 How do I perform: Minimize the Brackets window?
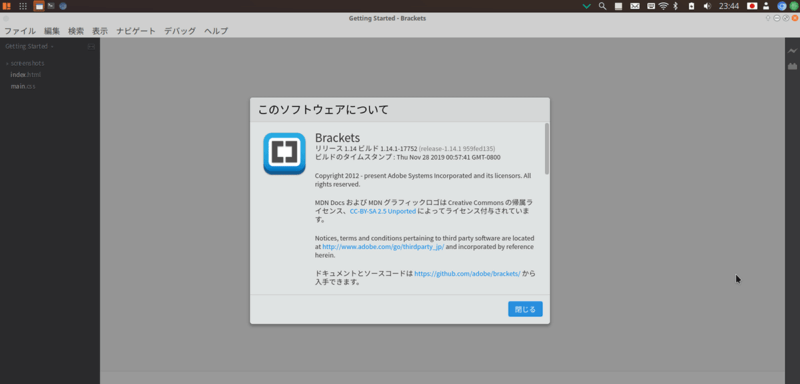777,18
